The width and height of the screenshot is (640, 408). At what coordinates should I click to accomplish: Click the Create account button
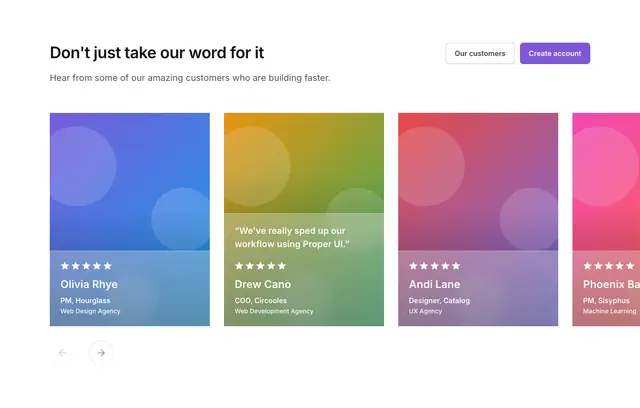555,53
